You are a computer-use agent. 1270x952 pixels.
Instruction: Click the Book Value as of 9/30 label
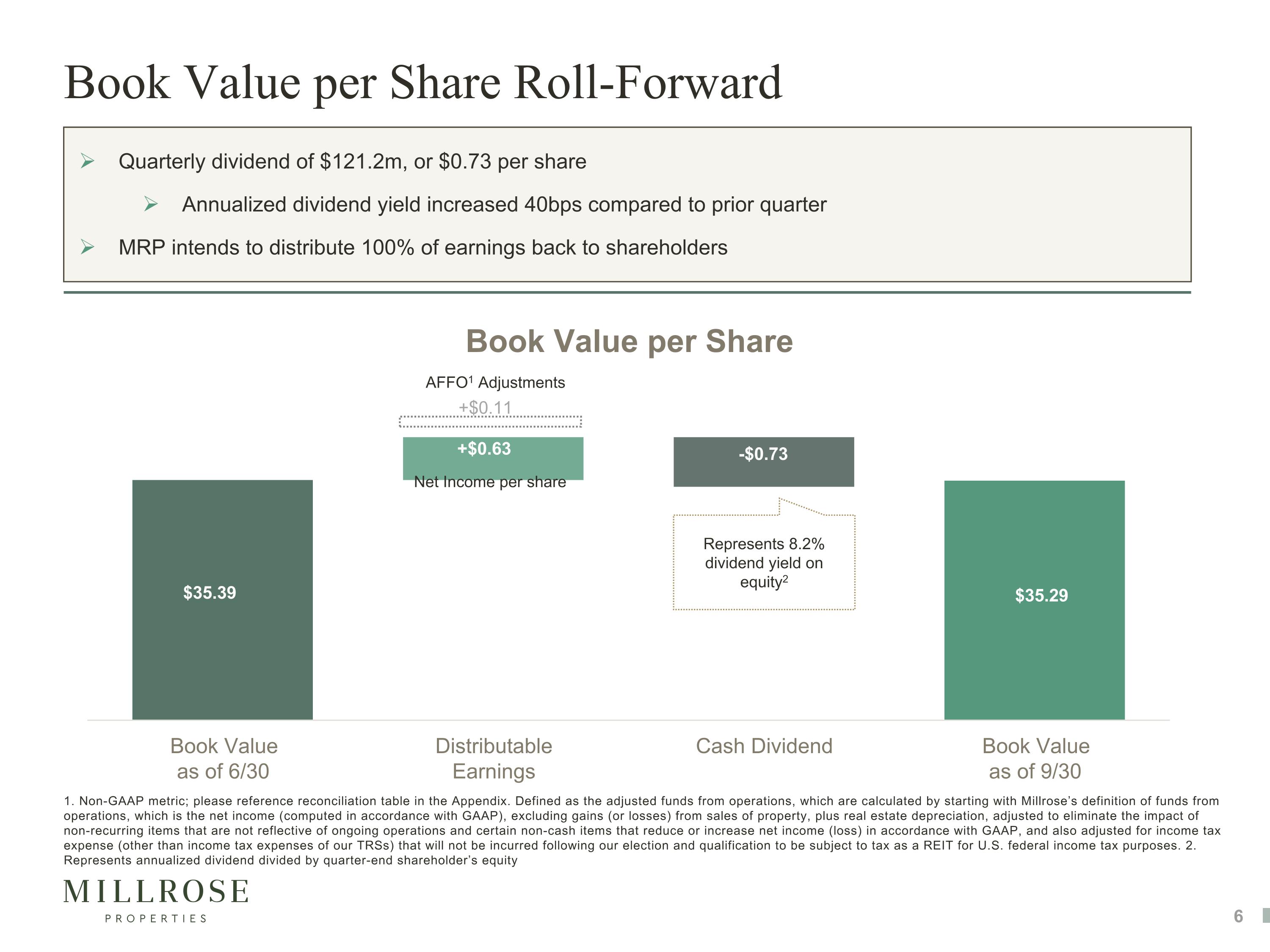click(1035, 758)
